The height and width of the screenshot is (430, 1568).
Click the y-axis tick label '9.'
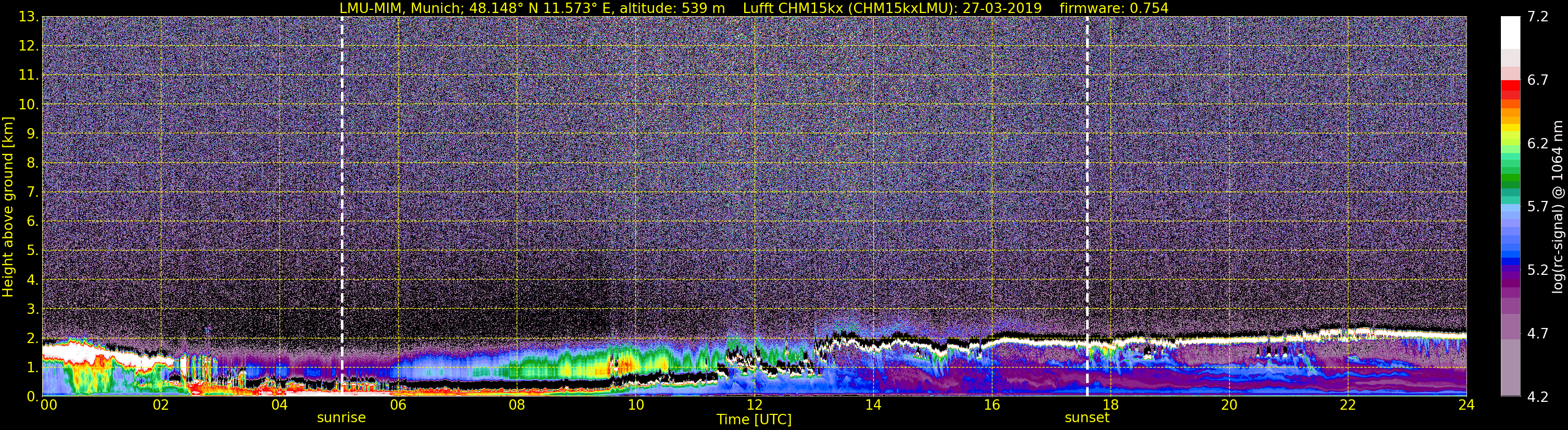[x=32, y=134]
